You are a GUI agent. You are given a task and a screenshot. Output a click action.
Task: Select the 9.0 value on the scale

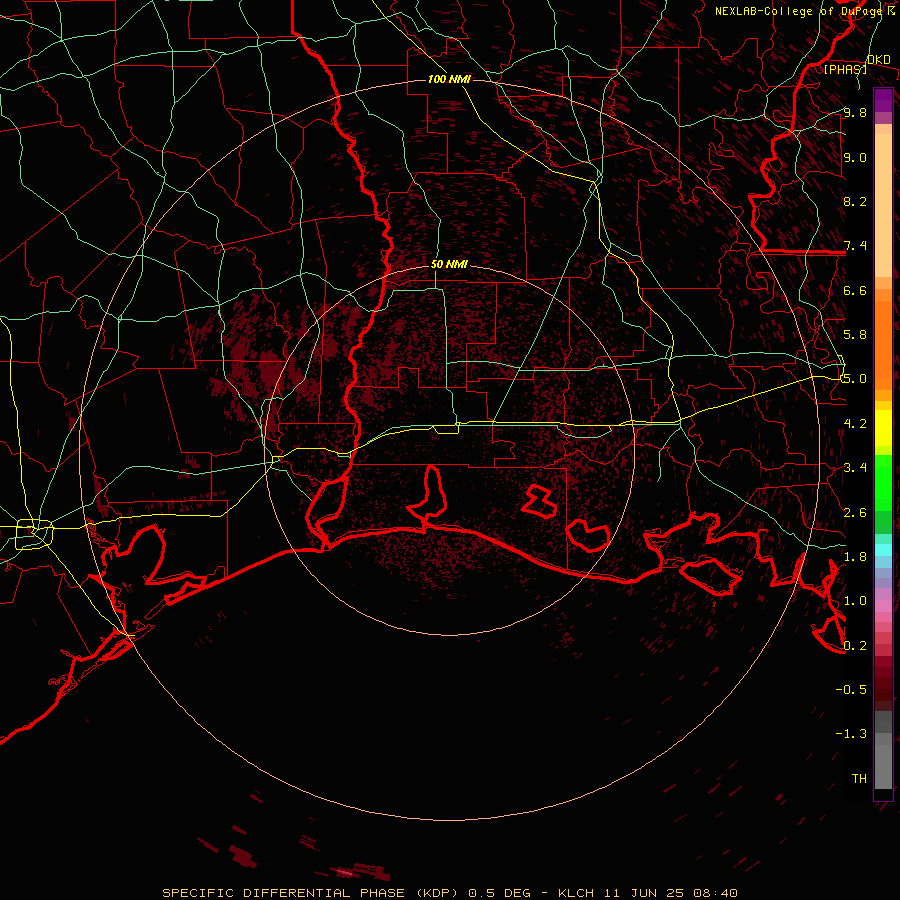(855, 157)
